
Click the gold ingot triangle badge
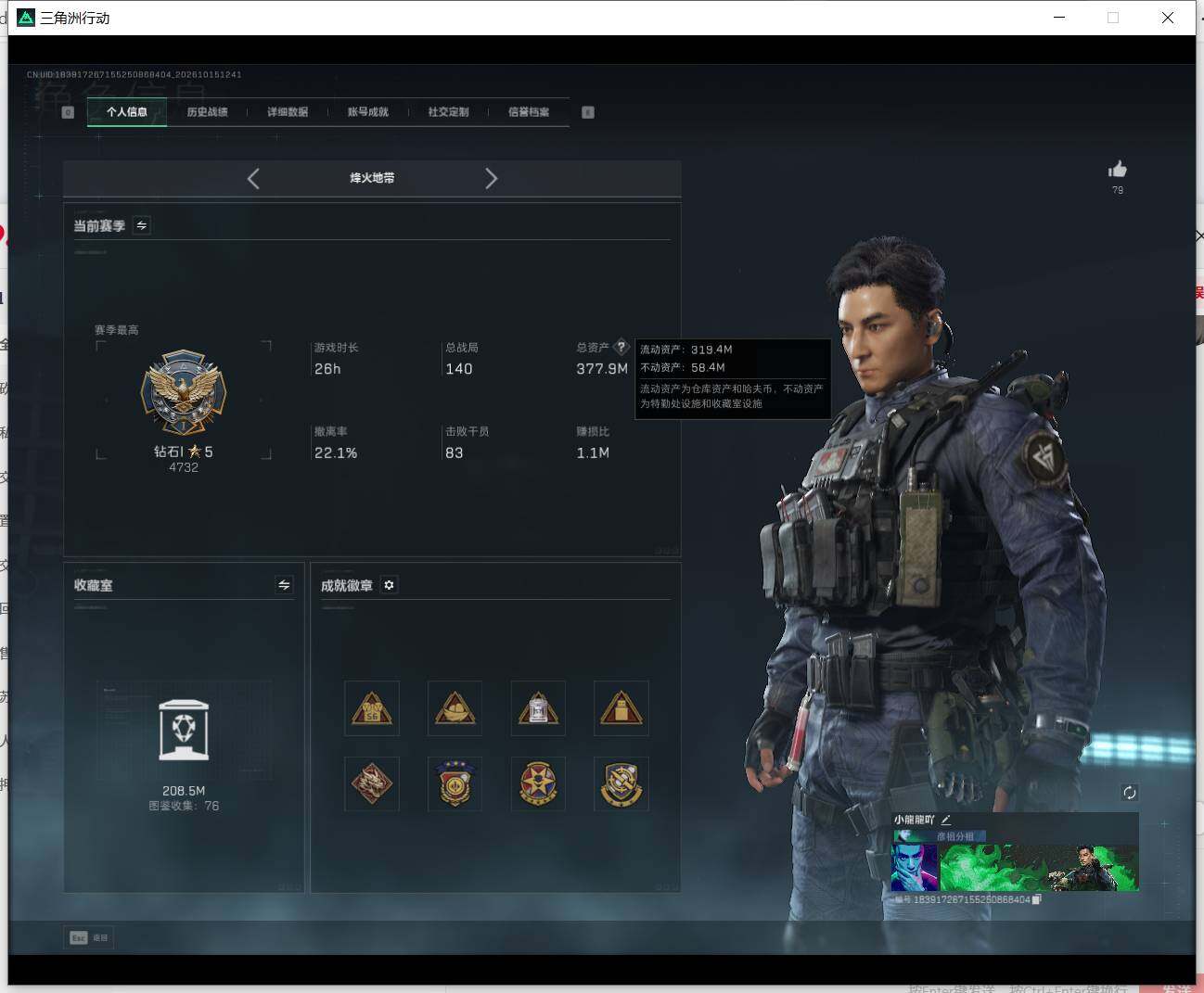(x=455, y=708)
